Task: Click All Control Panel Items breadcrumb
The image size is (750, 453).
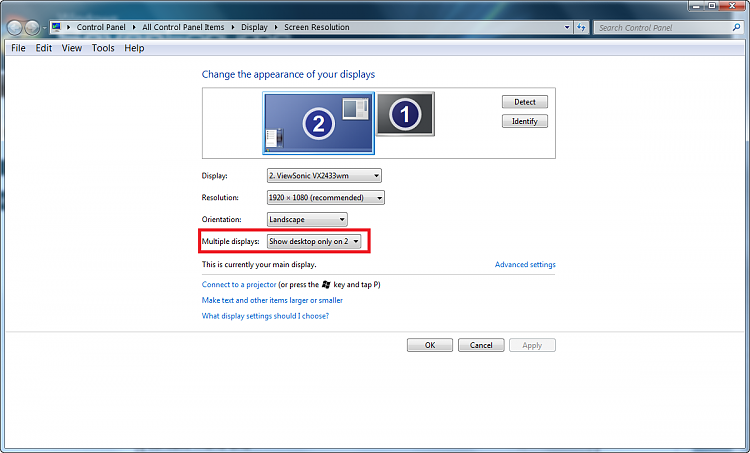Action: click(x=183, y=27)
